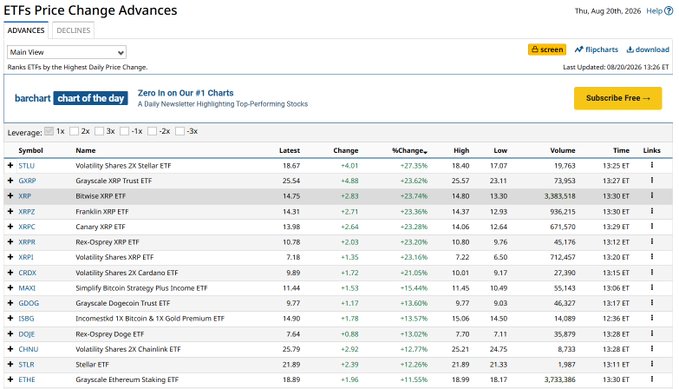Open links menu for GDOG row

652,302
